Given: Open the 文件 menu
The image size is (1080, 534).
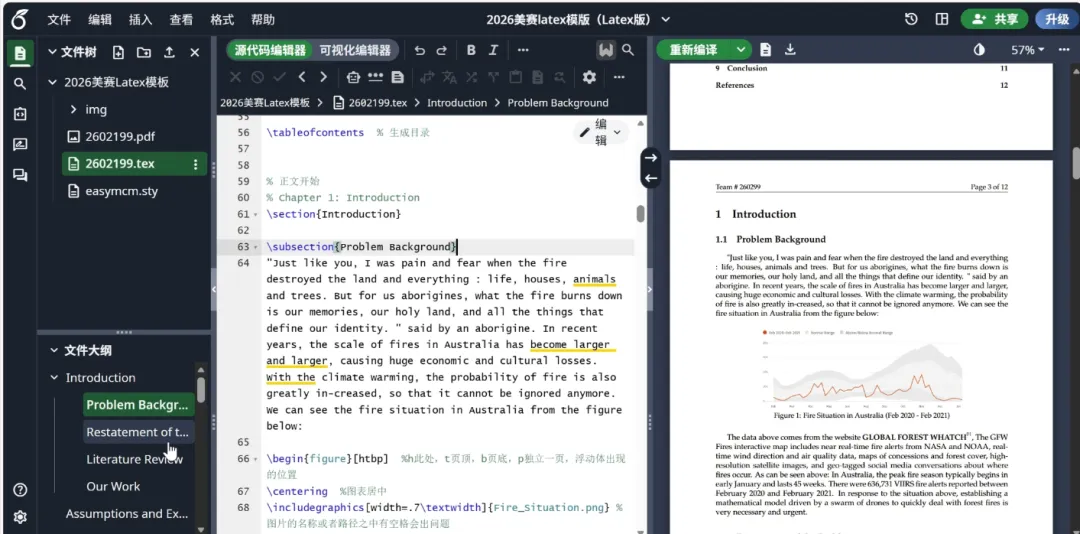Looking at the screenshot, I should pos(59,19).
